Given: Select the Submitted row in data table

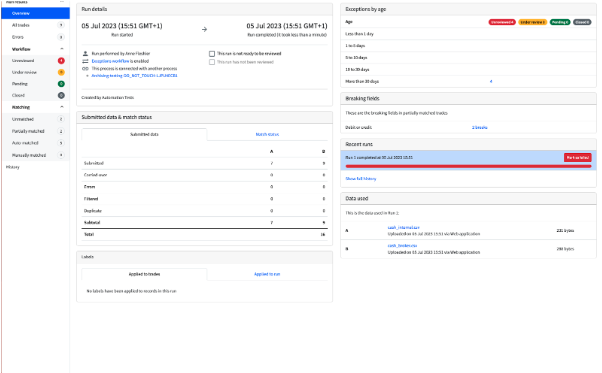Looking at the screenshot, I should (x=205, y=163).
